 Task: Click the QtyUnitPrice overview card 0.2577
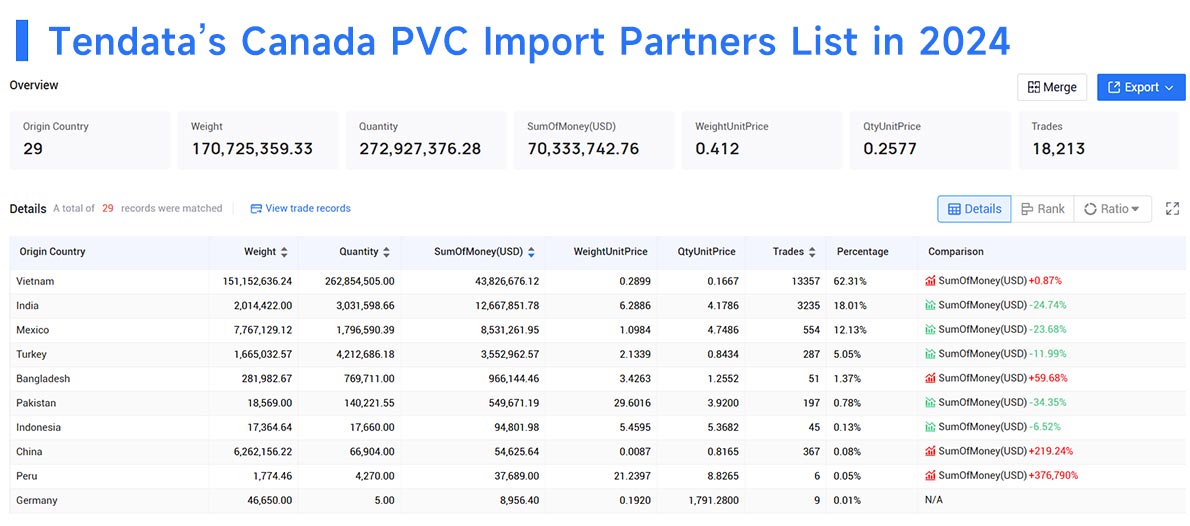pos(930,140)
